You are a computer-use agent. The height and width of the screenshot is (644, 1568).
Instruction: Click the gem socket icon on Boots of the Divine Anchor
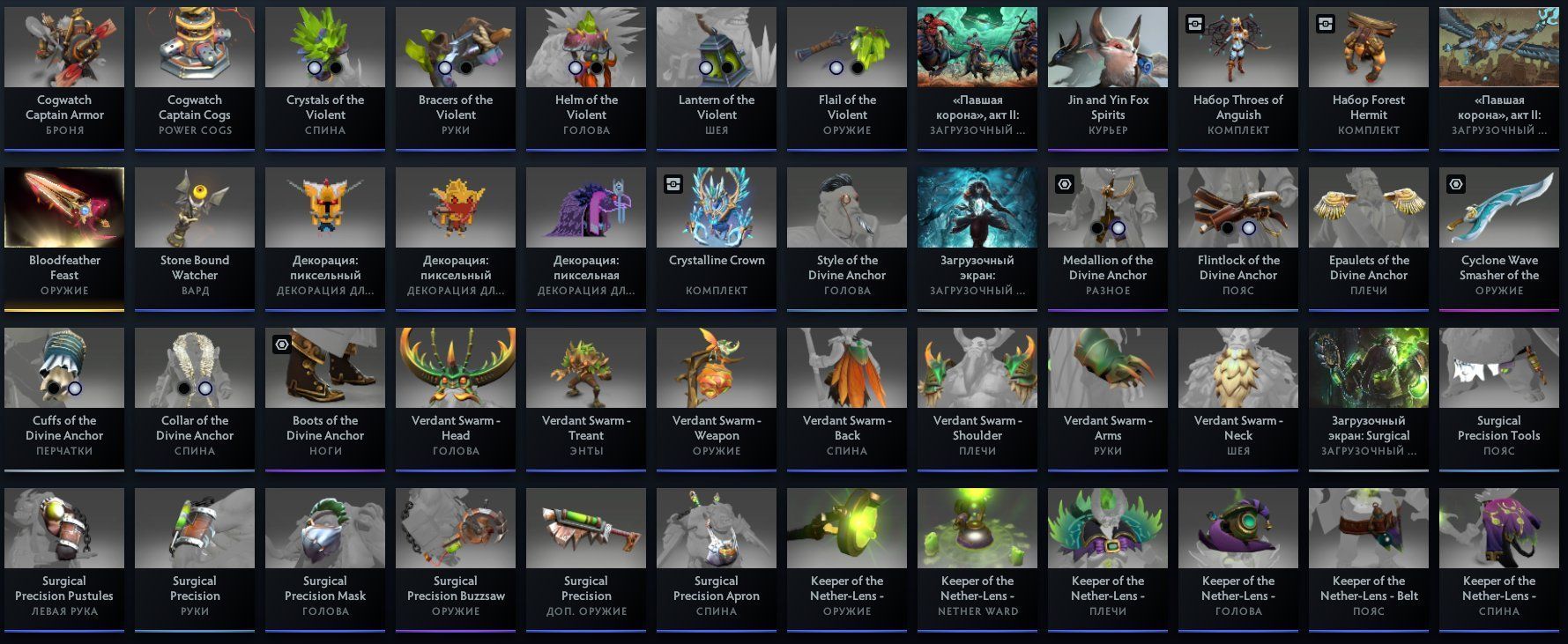tap(282, 345)
